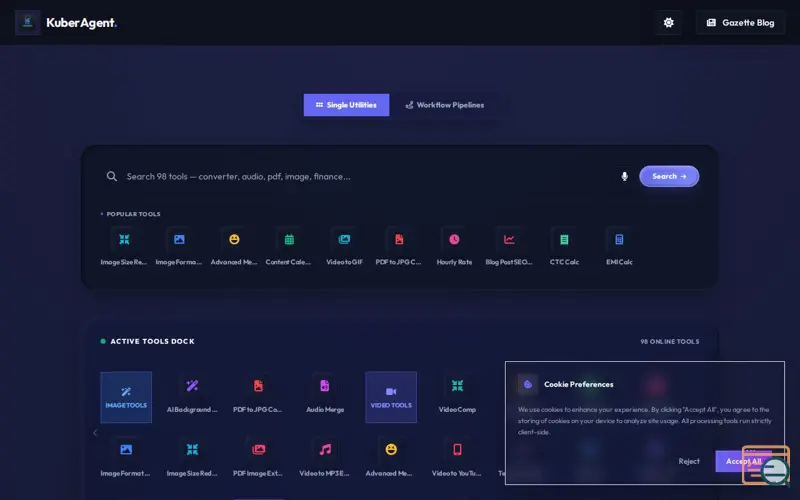Launch Advanced Me... in Active Tools Dock
This screenshot has width=800, height=500.
coord(391,459)
